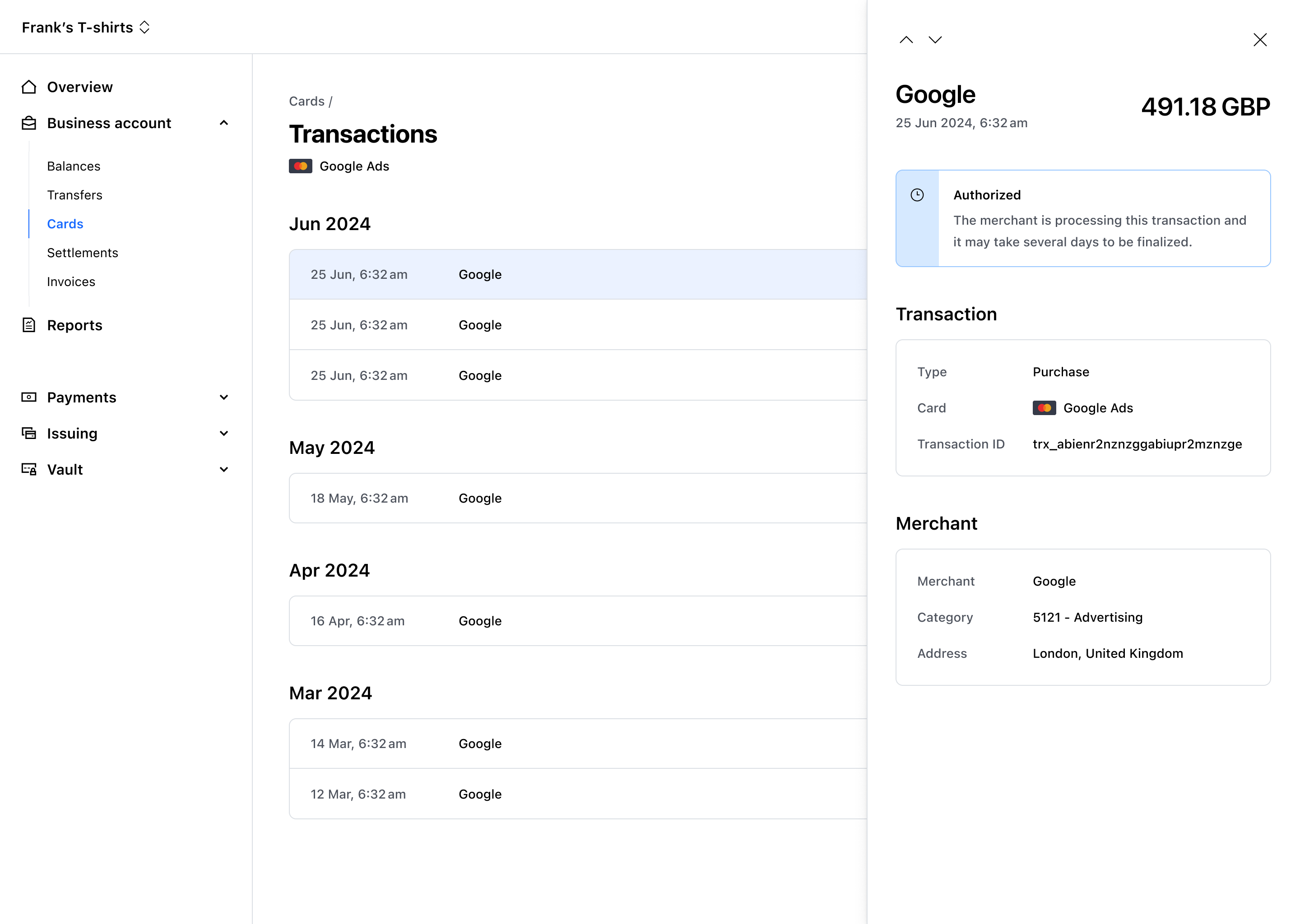Open Balances under Business account
1300x924 pixels.
[74, 166]
